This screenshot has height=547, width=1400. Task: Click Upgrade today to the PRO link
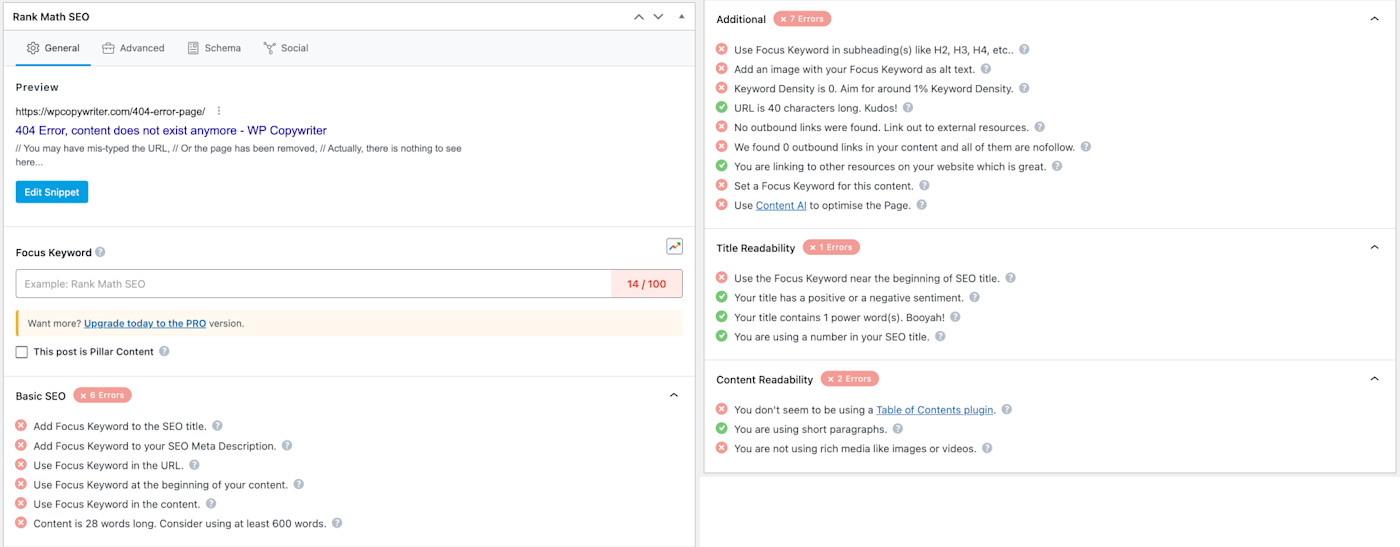point(145,324)
